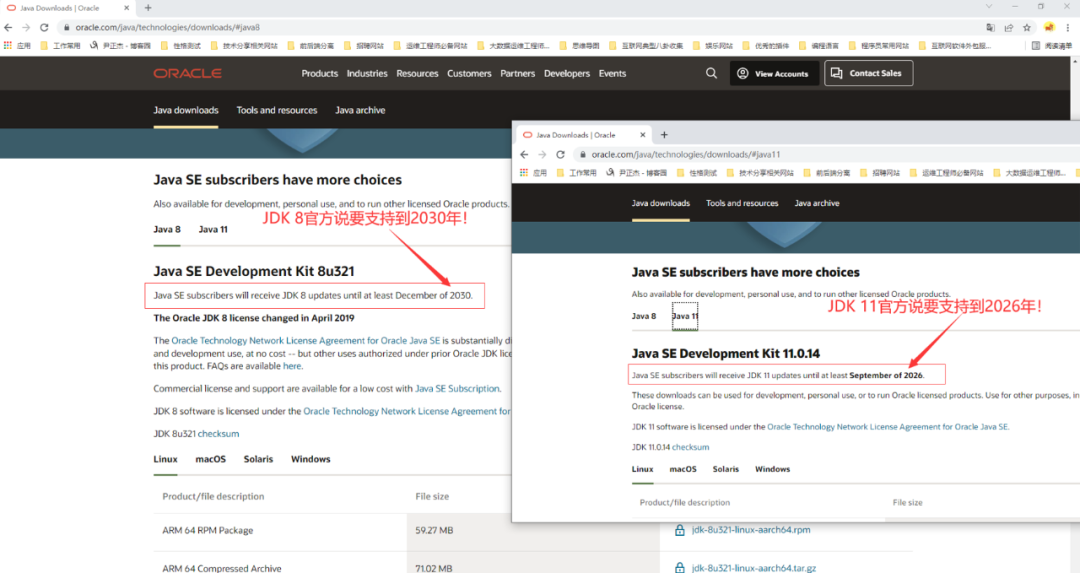The image size is (1080, 573).
Task: Click the download icon beside jdk-8u321-linux-aarch64.rpm
Action: 680,530
